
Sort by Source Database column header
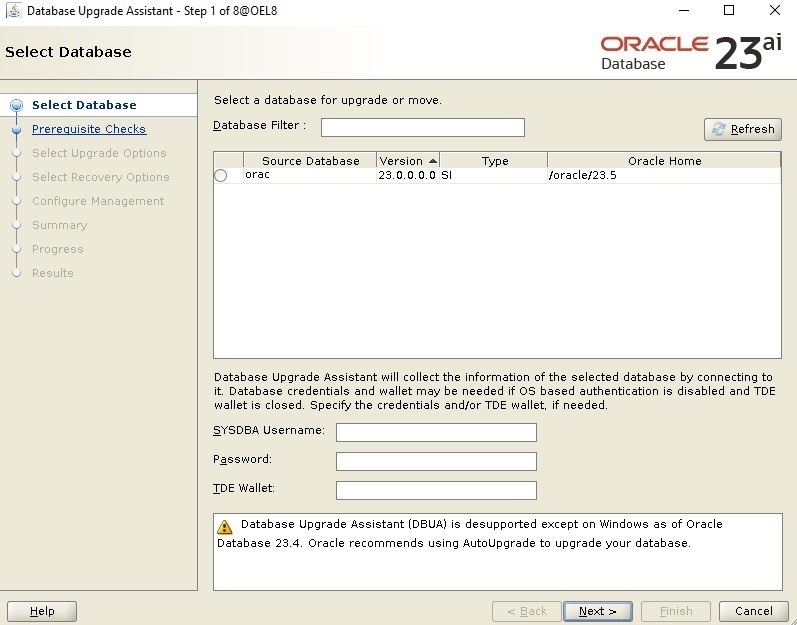(310, 161)
